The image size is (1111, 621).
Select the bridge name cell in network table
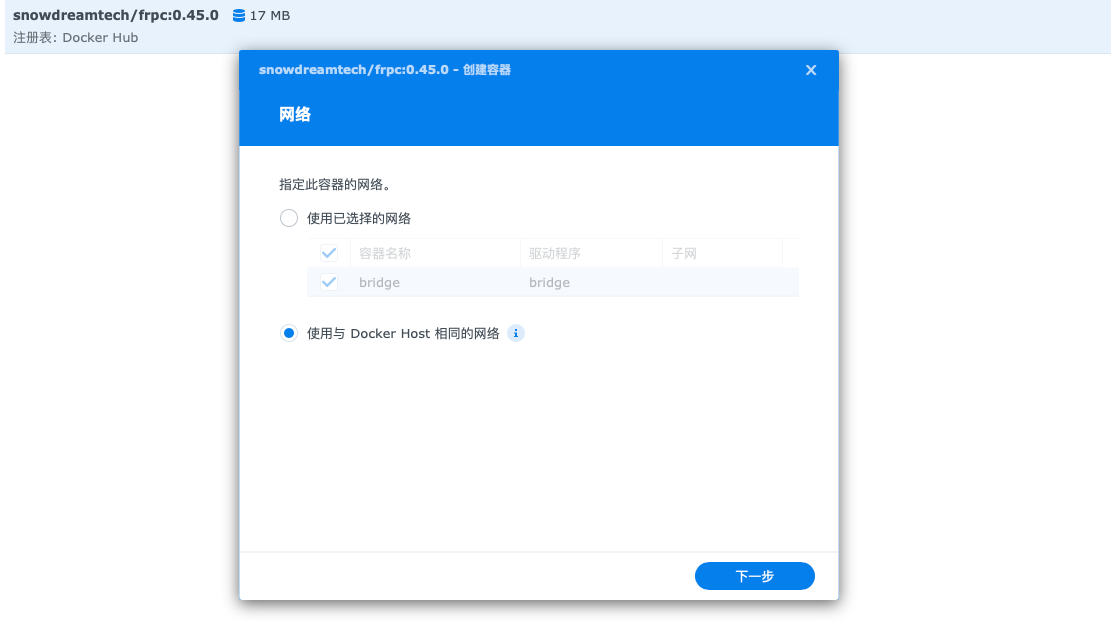point(380,283)
